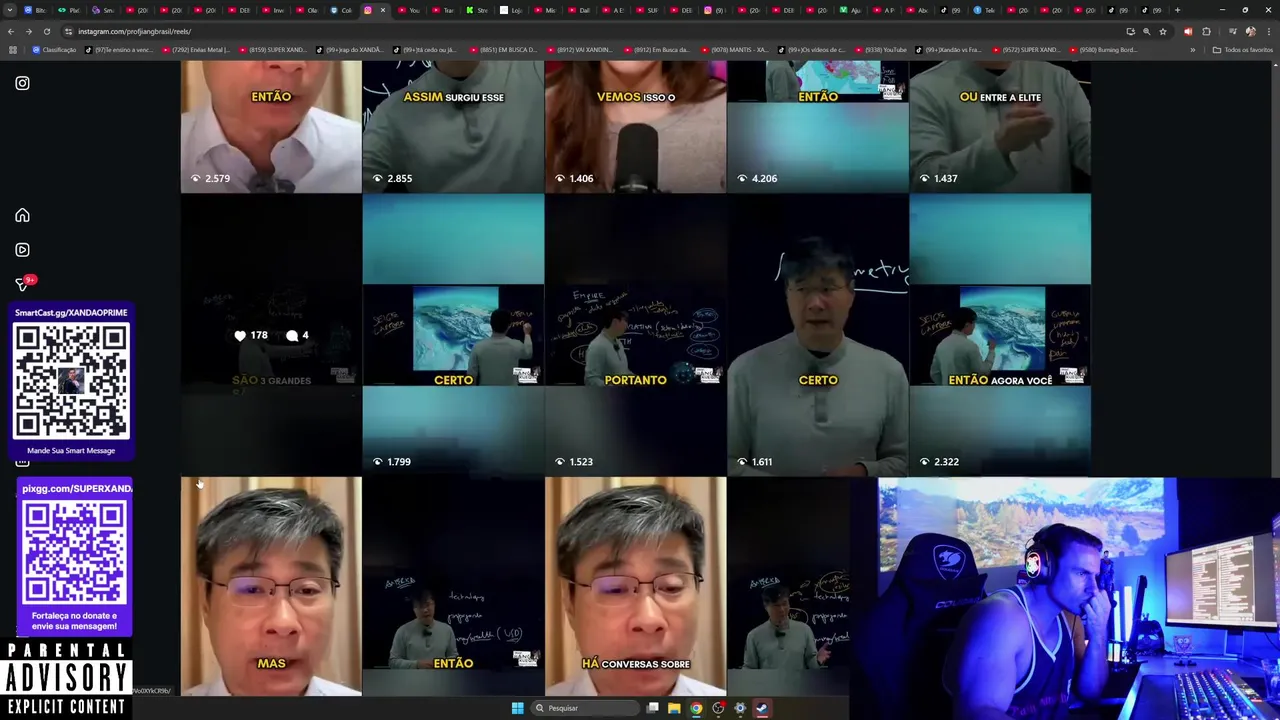Open reel 'CERTO' with 1.611 views

tap(818, 335)
